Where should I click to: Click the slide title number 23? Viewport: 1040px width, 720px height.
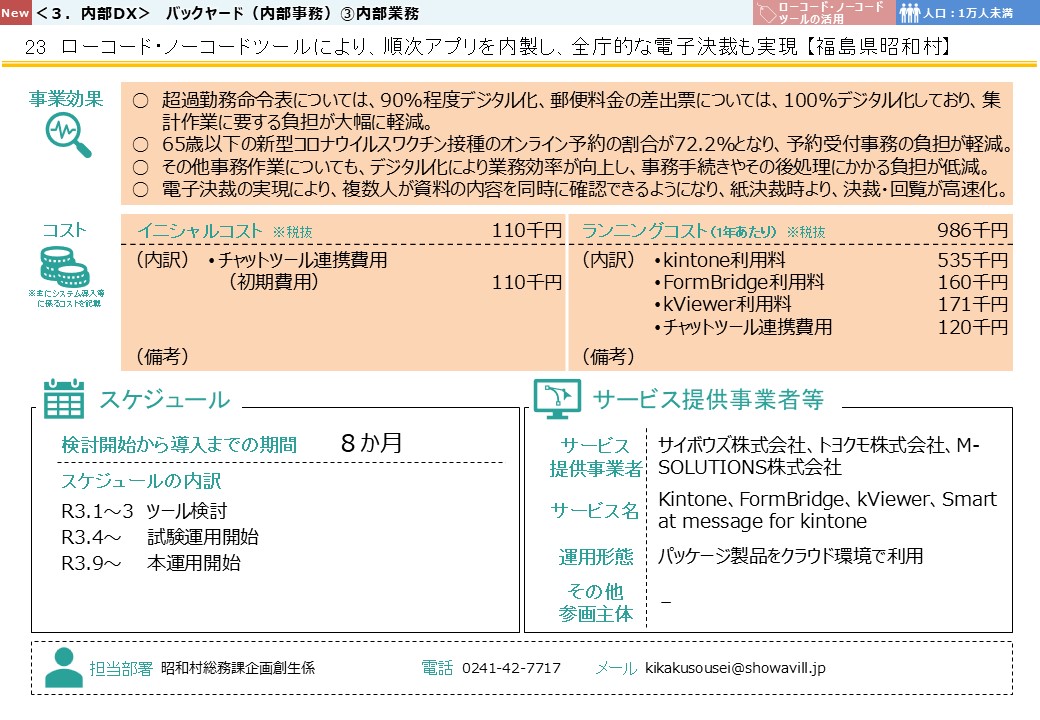point(35,47)
